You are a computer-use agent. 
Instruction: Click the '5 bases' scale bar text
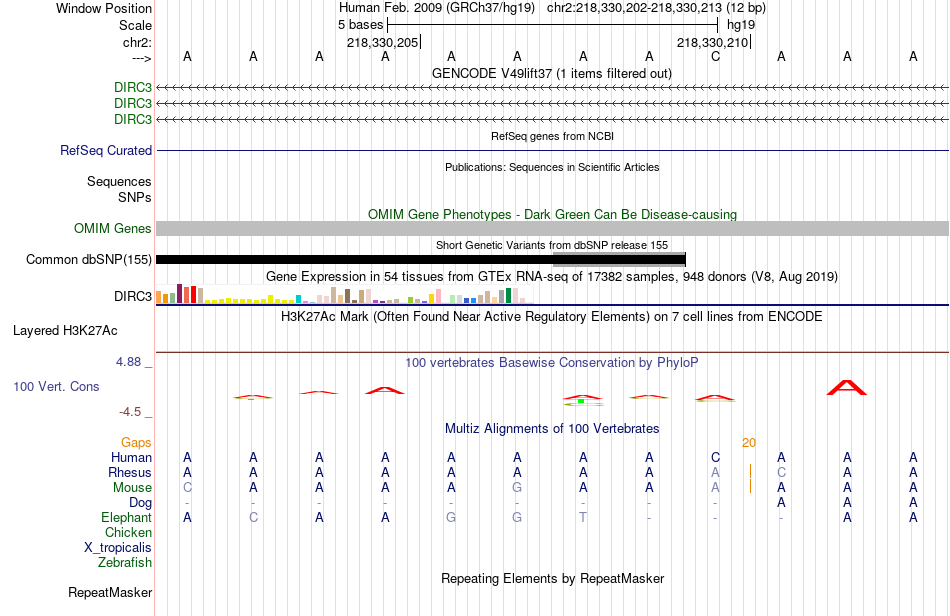360,25
